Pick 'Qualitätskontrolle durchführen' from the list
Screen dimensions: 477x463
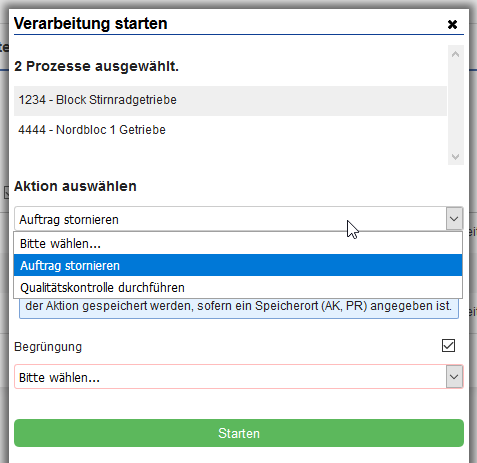(x=238, y=288)
